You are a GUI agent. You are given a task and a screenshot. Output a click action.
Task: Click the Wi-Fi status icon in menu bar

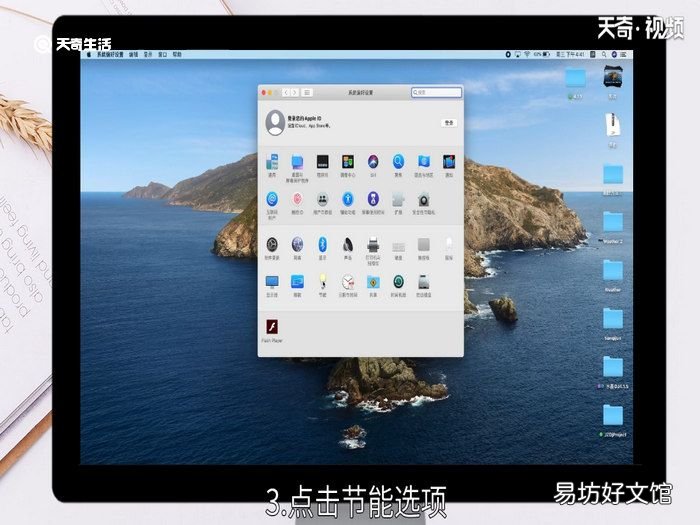point(527,54)
